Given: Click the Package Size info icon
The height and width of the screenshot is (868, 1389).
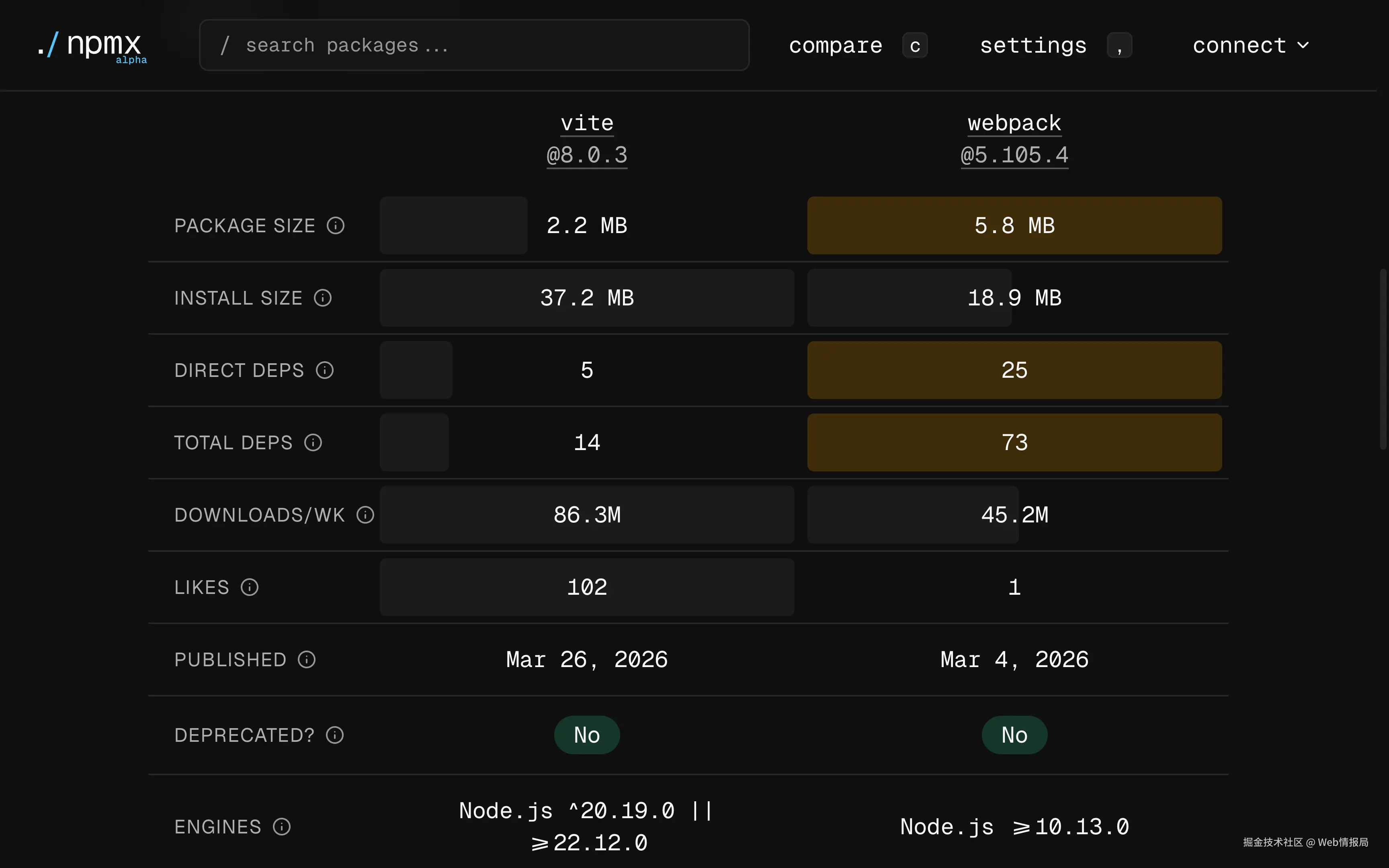Looking at the screenshot, I should 336,225.
